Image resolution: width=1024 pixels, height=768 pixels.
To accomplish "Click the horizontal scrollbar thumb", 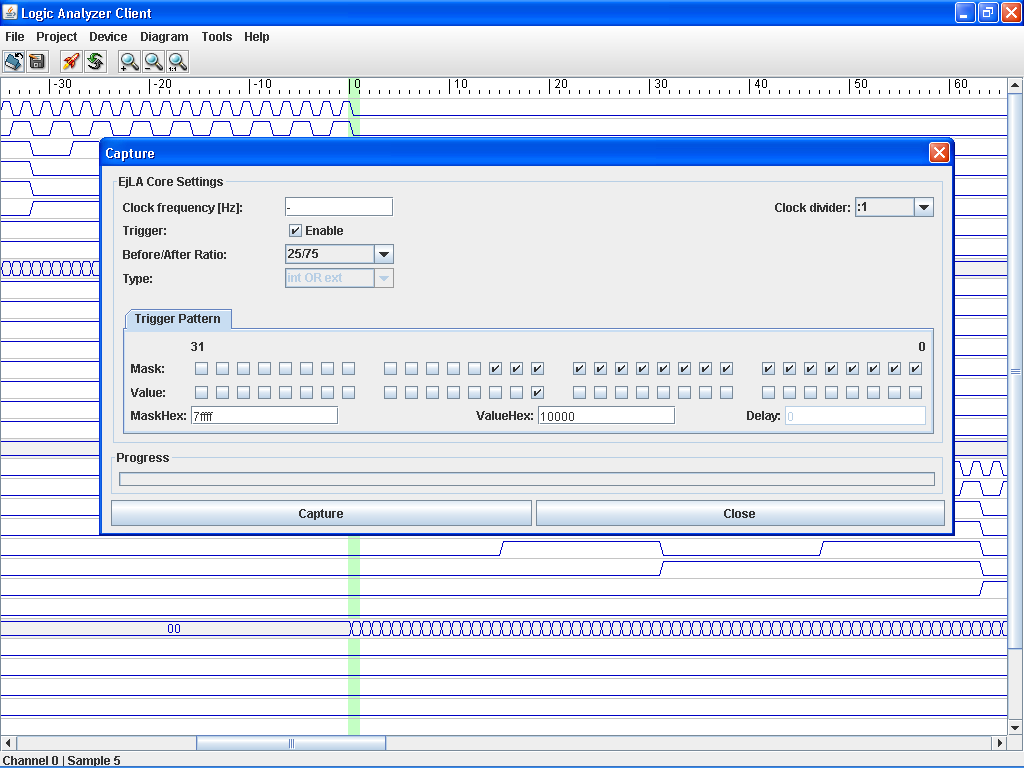I will 291,743.
